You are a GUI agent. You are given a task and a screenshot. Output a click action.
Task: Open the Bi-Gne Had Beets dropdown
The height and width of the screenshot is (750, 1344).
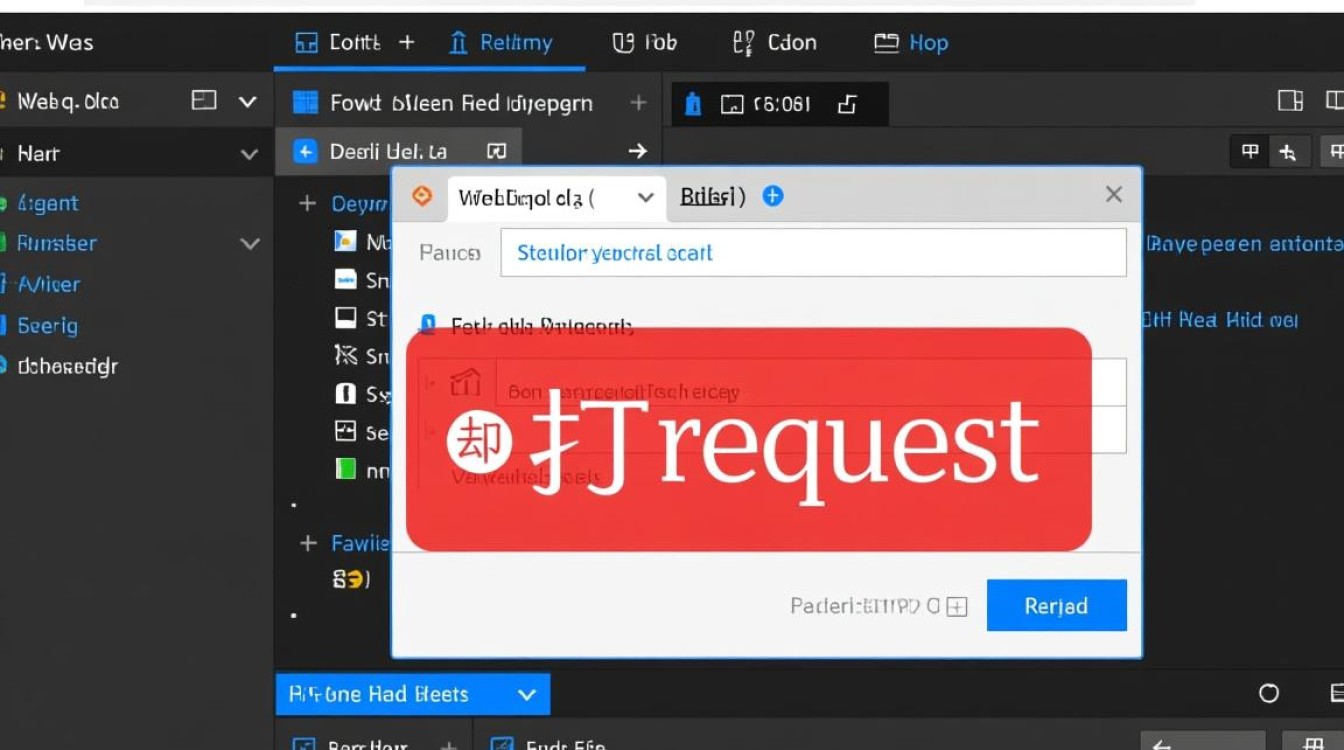(526, 694)
